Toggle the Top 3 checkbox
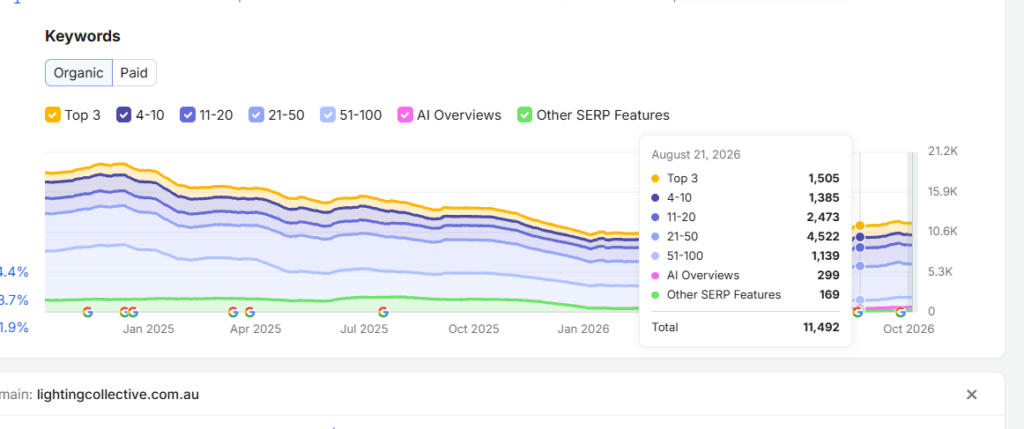The image size is (1024, 429). click(x=53, y=115)
